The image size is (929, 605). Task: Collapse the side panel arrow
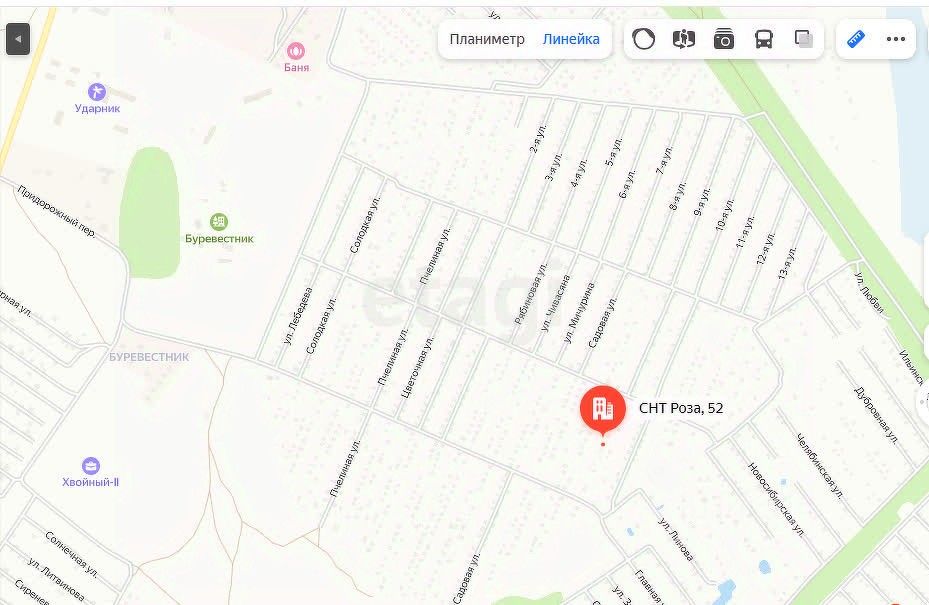point(18,39)
